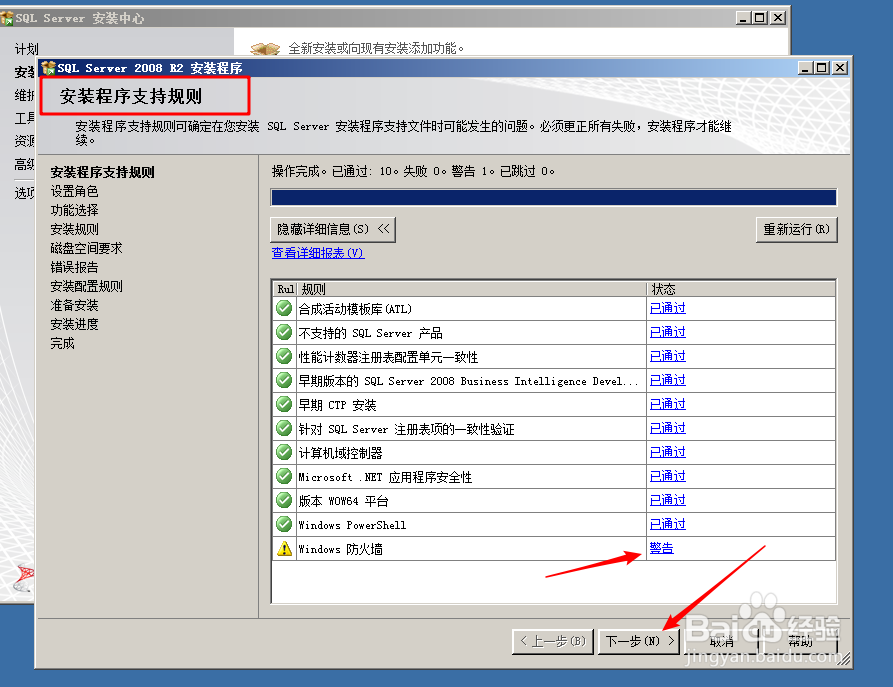Open 已通过 link for 版本 WOW64 平台
Image resolution: width=893 pixels, height=687 pixels.
[x=667, y=500]
